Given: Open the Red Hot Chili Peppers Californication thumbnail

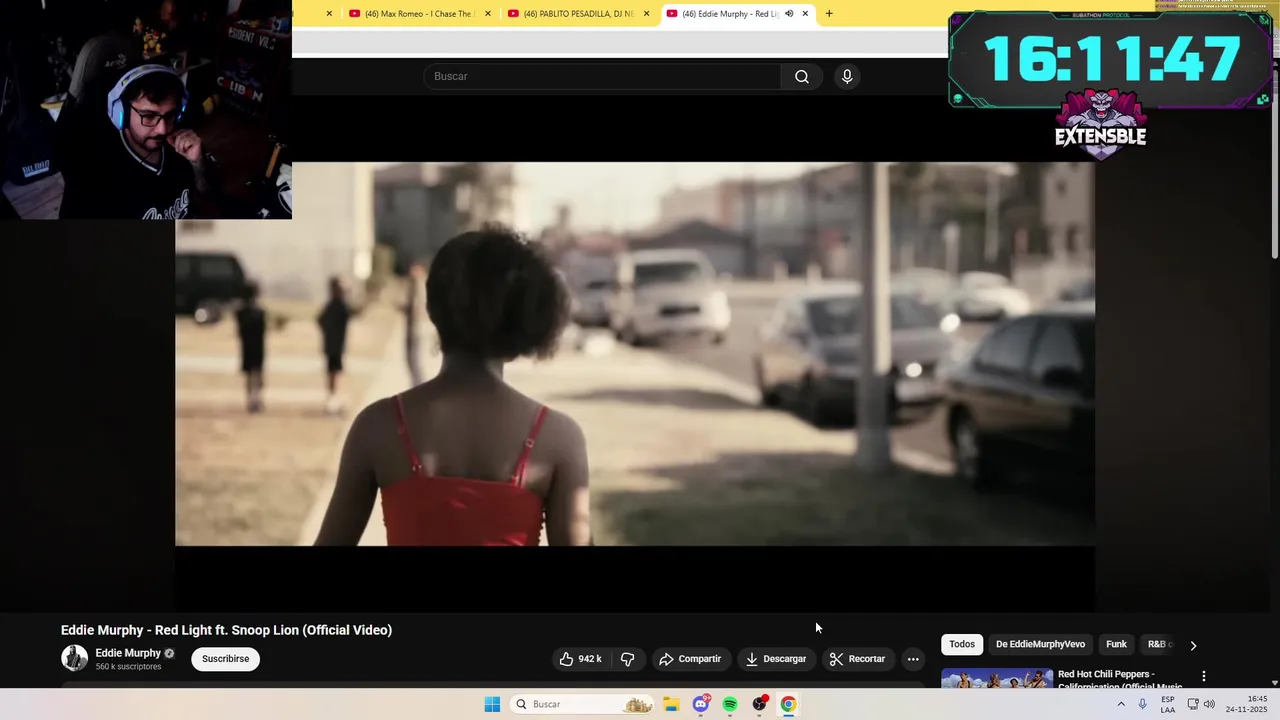Looking at the screenshot, I should (997, 678).
